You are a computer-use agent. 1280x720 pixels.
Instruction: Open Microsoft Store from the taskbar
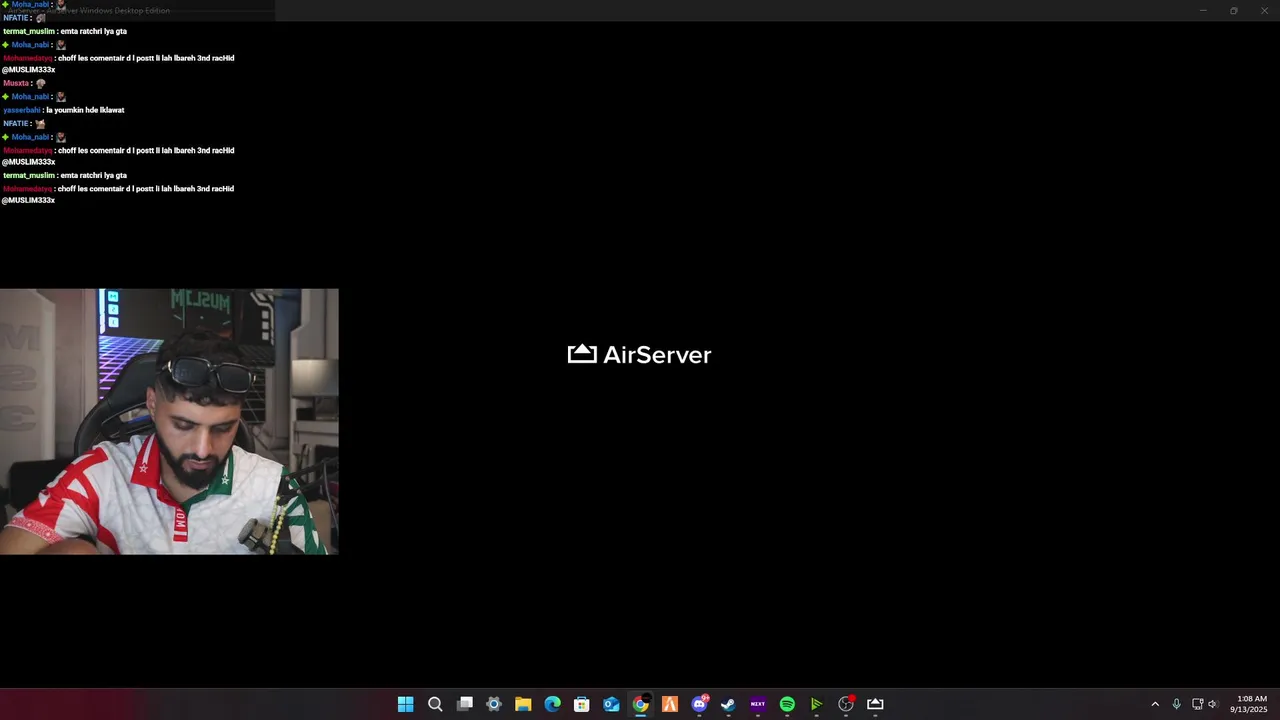click(x=581, y=704)
